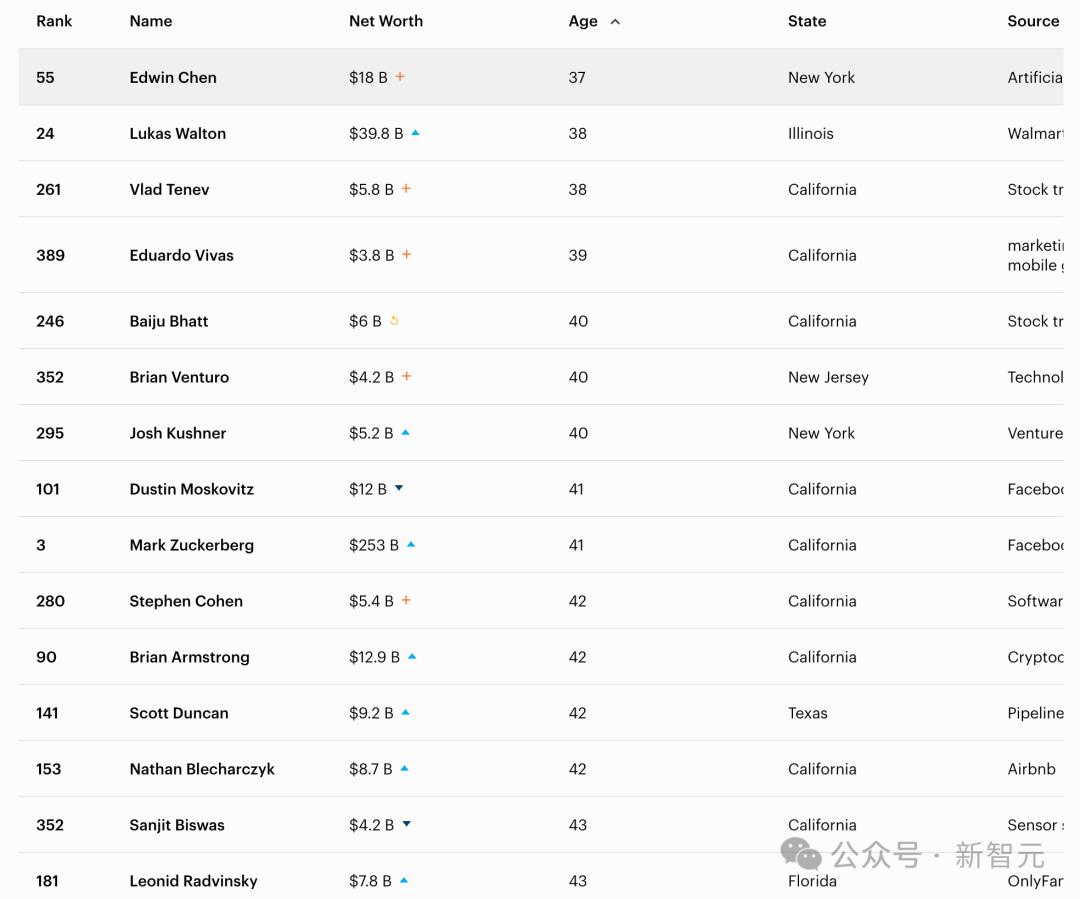Click the plus icon beside Edwin Chen's $18 B
The image size is (1080, 899).
coord(399,76)
